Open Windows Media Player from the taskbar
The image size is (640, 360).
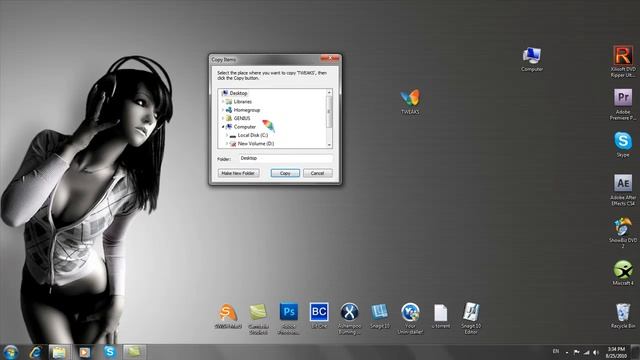click(84, 352)
